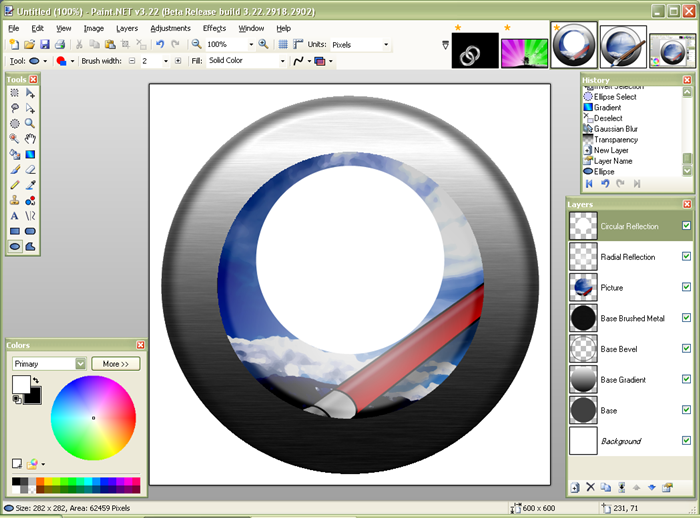Expand the blending mode dropdown in toolbar
The height and width of the screenshot is (518, 700).
(x=331, y=61)
